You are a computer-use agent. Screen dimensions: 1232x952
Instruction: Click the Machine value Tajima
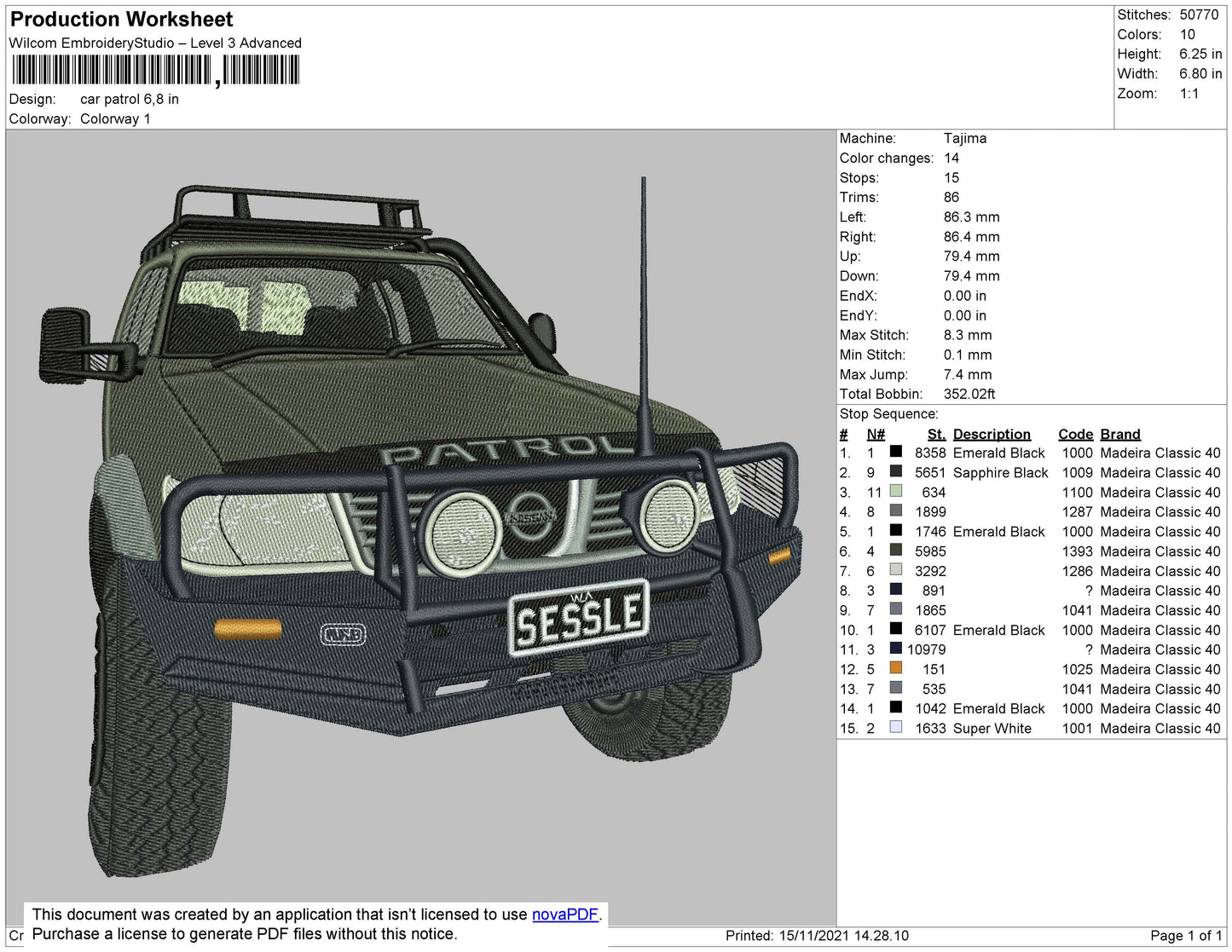point(965,138)
